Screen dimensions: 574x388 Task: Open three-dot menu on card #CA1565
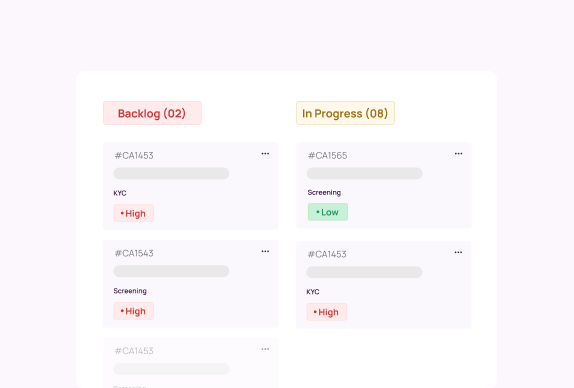click(458, 154)
